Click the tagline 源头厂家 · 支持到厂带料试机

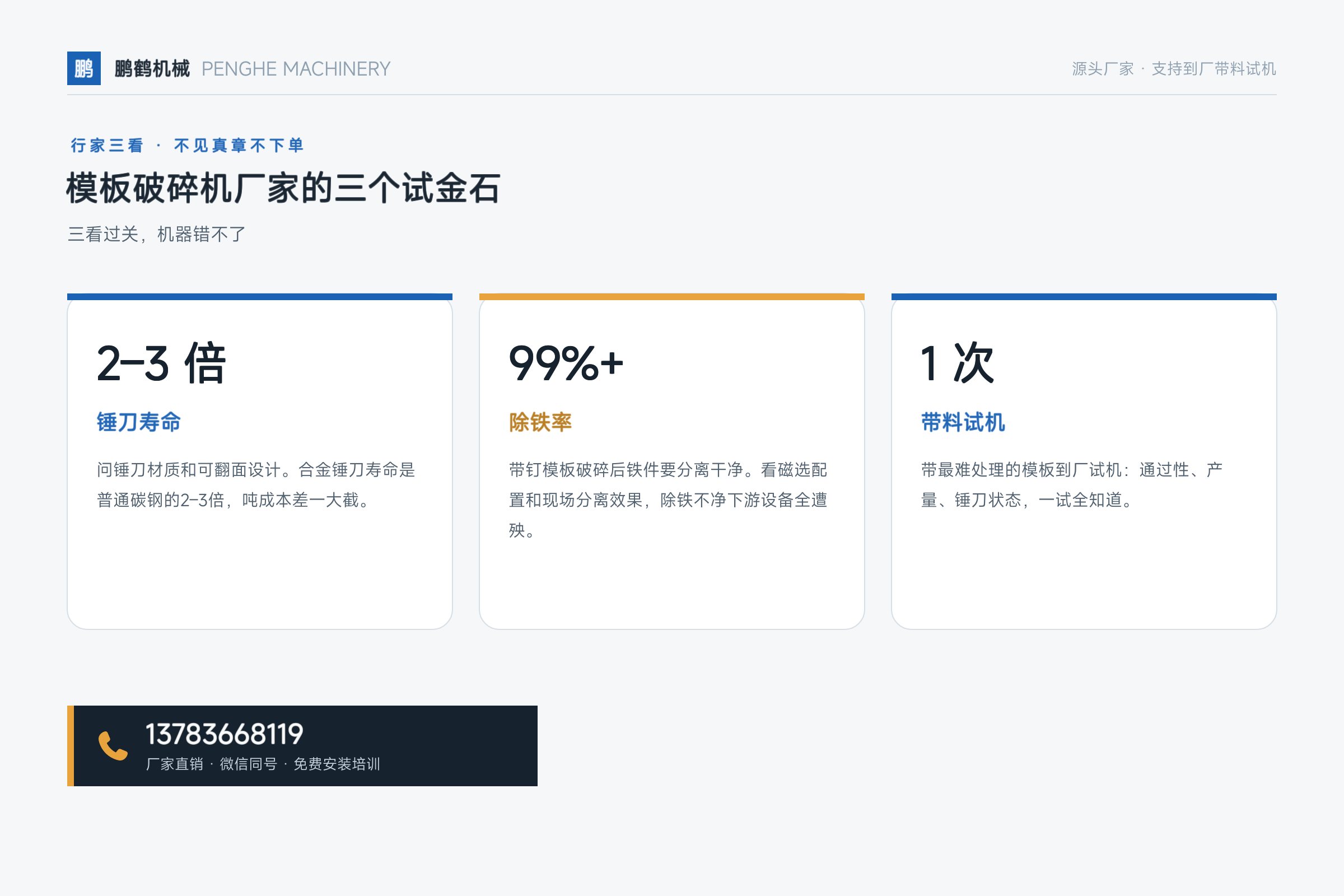pyautogui.click(x=1174, y=69)
